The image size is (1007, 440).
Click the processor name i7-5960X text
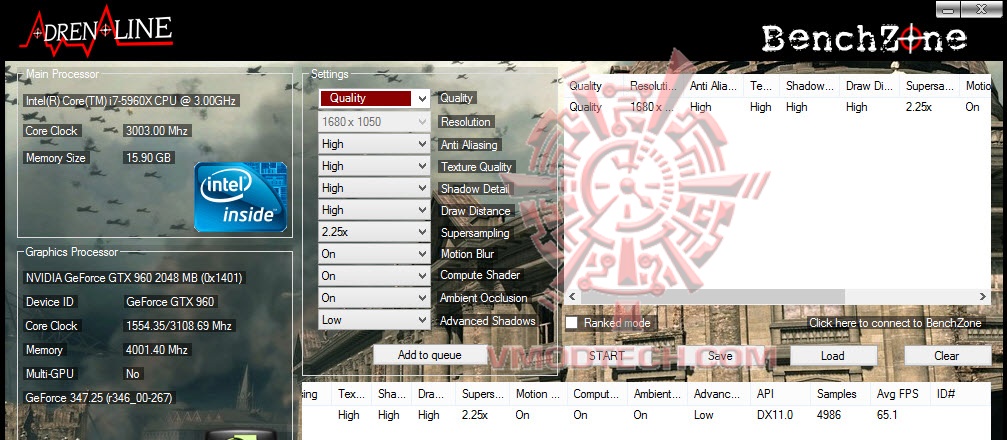131,101
